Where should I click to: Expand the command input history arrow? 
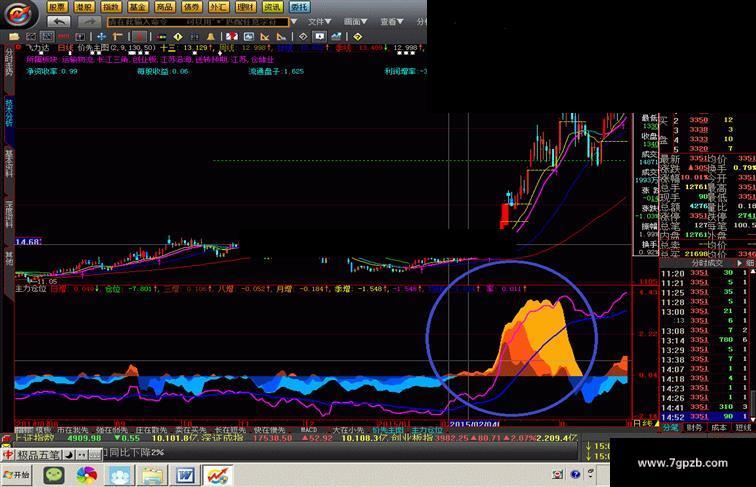pyautogui.click(x=294, y=22)
